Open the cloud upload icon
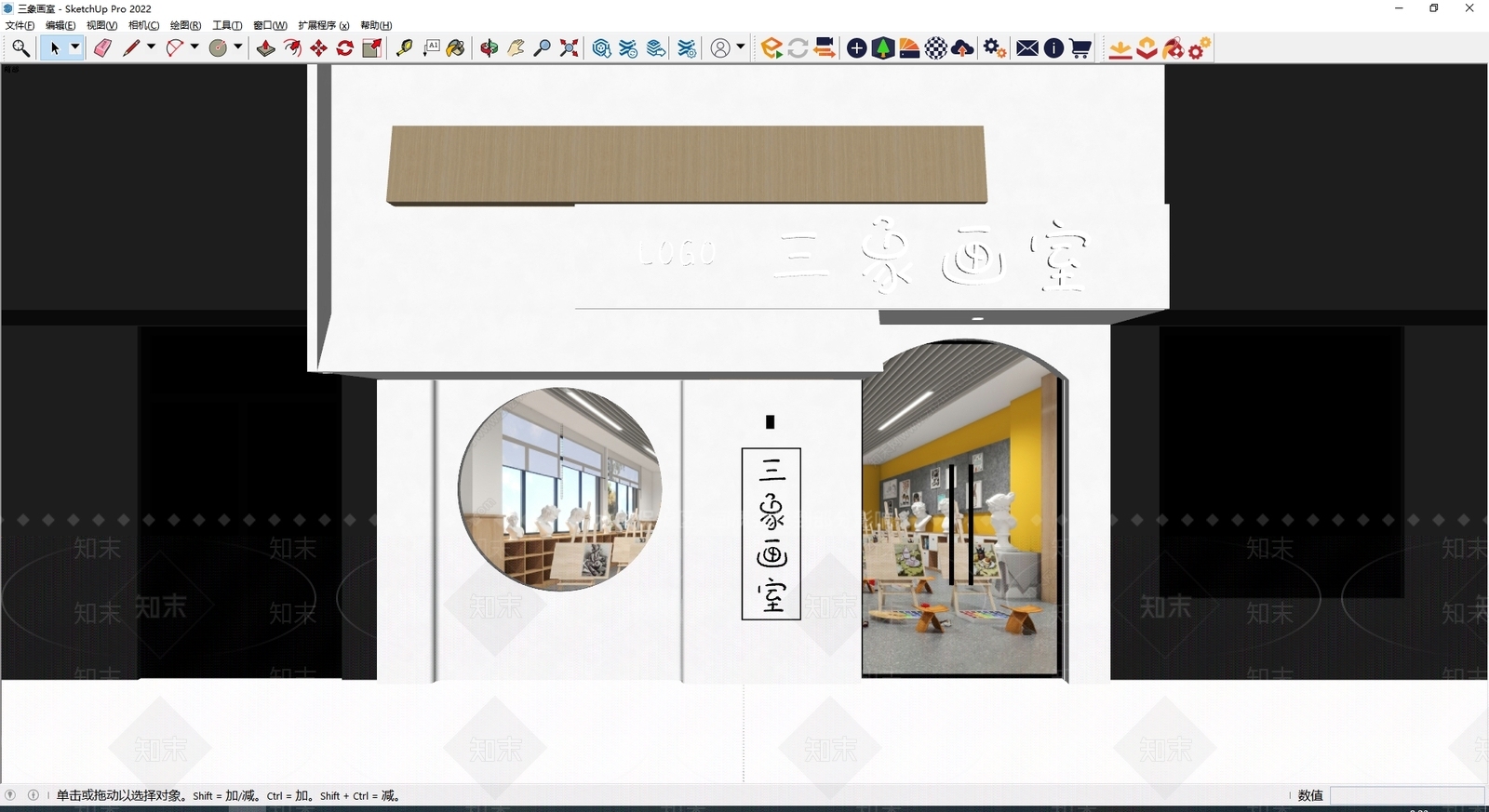 963,48
